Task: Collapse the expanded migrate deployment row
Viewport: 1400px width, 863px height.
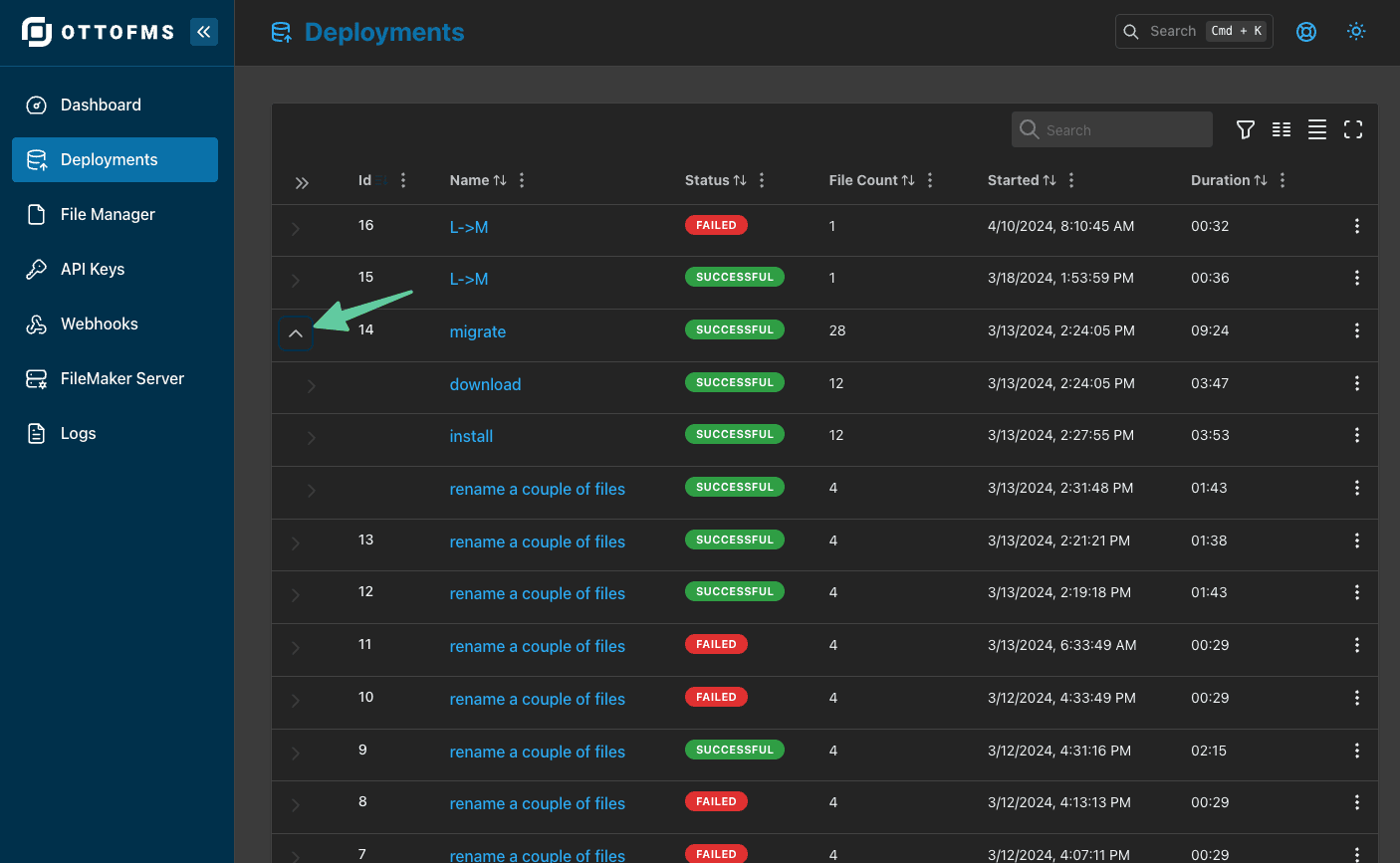Action: [x=296, y=332]
